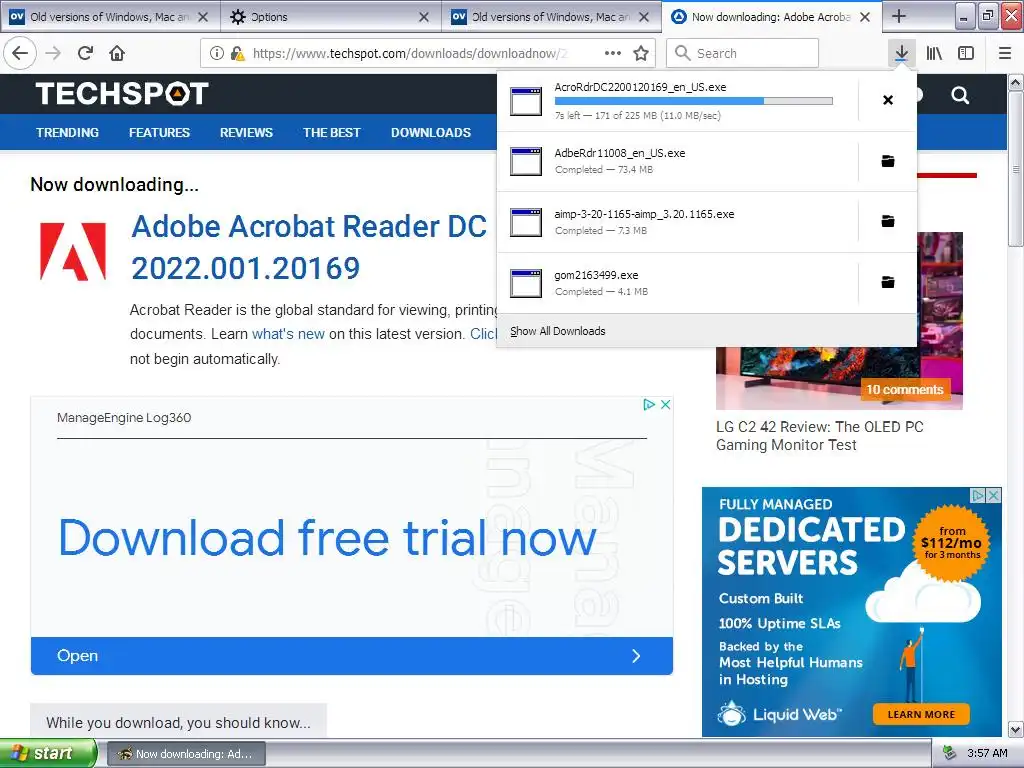Click the AdChoices icon on ManageEngine ad
1024x768 pixels.
coord(649,405)
